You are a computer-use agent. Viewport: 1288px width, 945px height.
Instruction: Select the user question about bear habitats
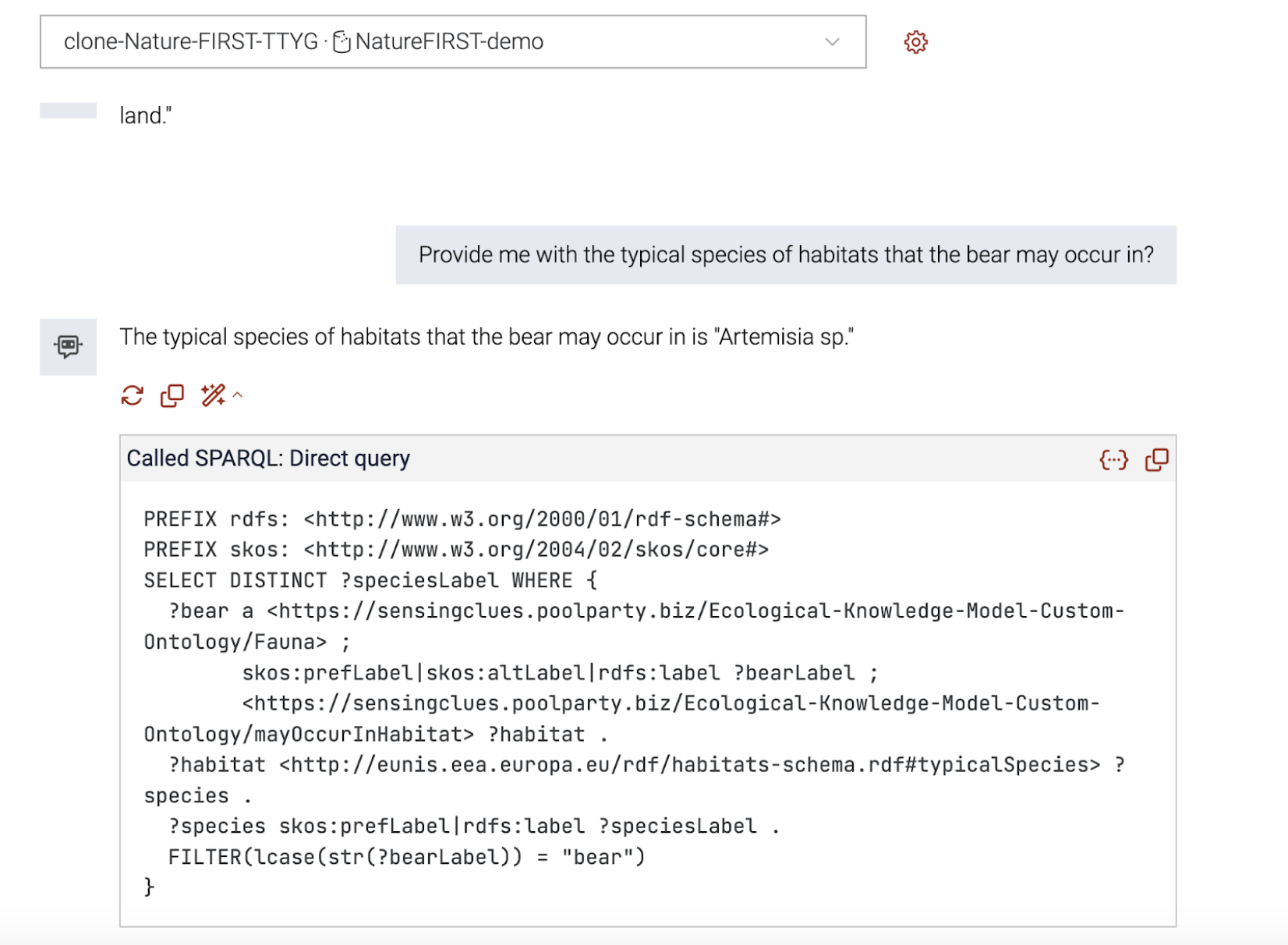tap(786, 255)
